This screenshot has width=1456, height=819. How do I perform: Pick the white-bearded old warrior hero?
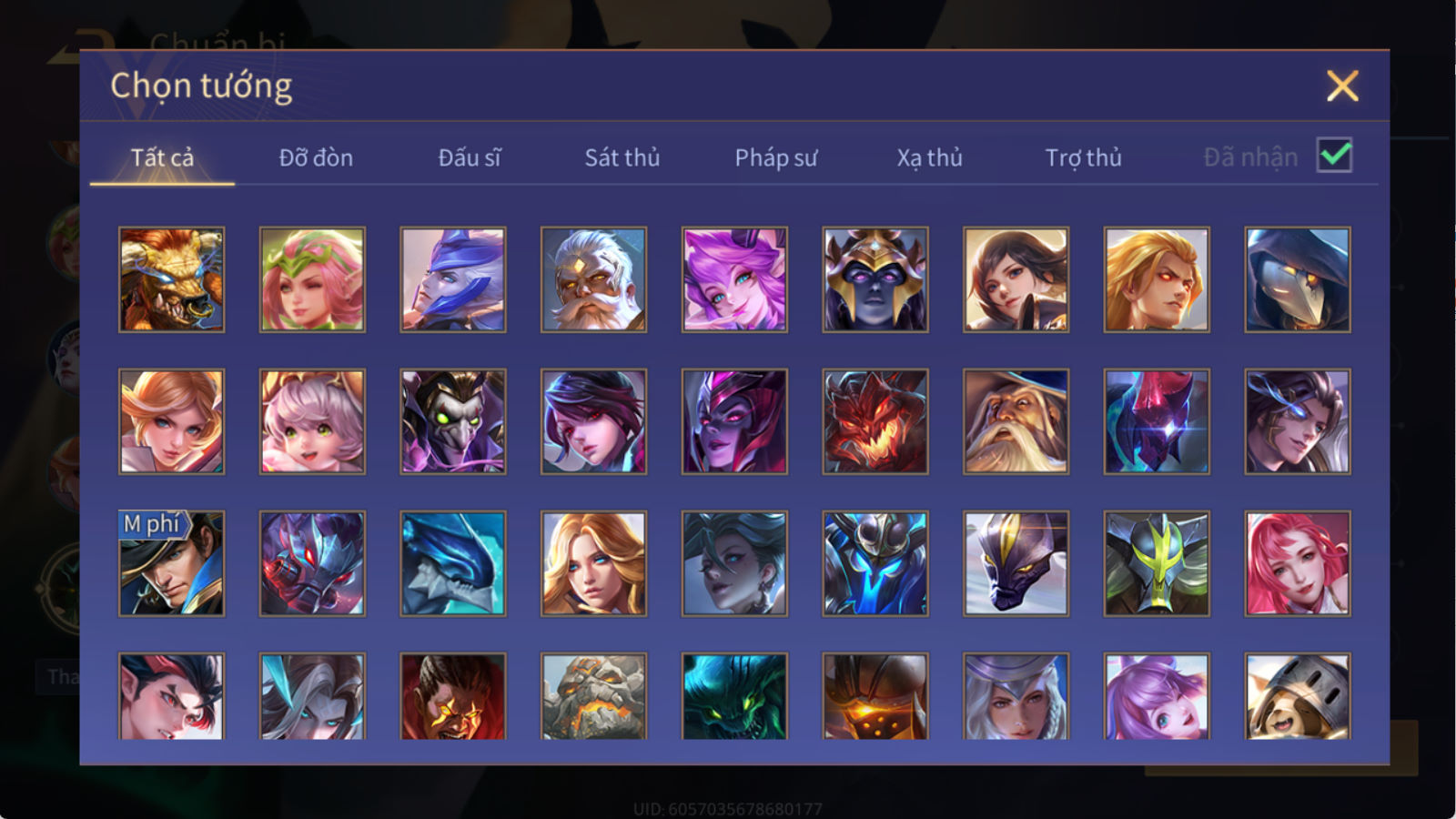(x=593, y=279)
